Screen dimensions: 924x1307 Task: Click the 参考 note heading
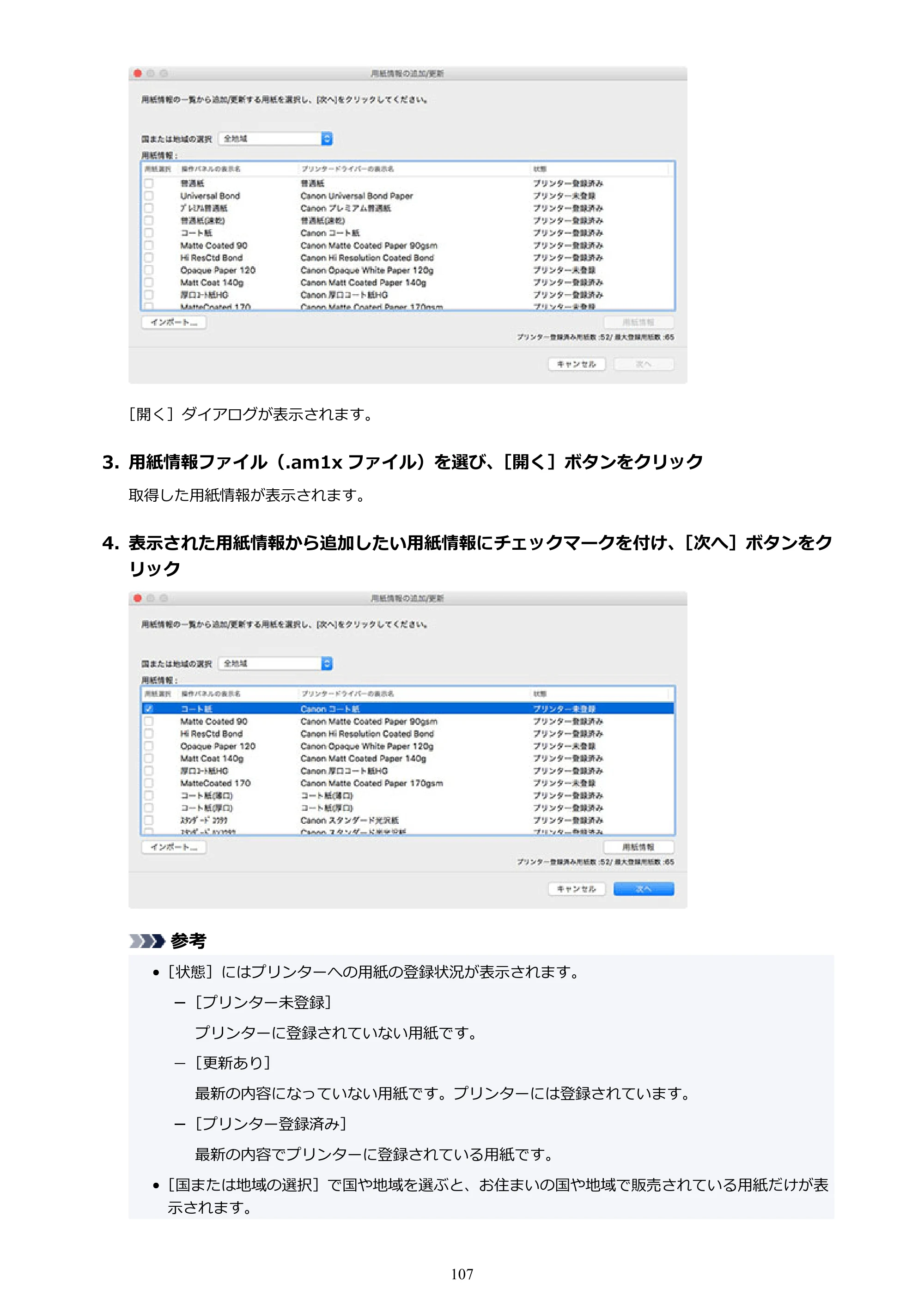coord(188,941)
